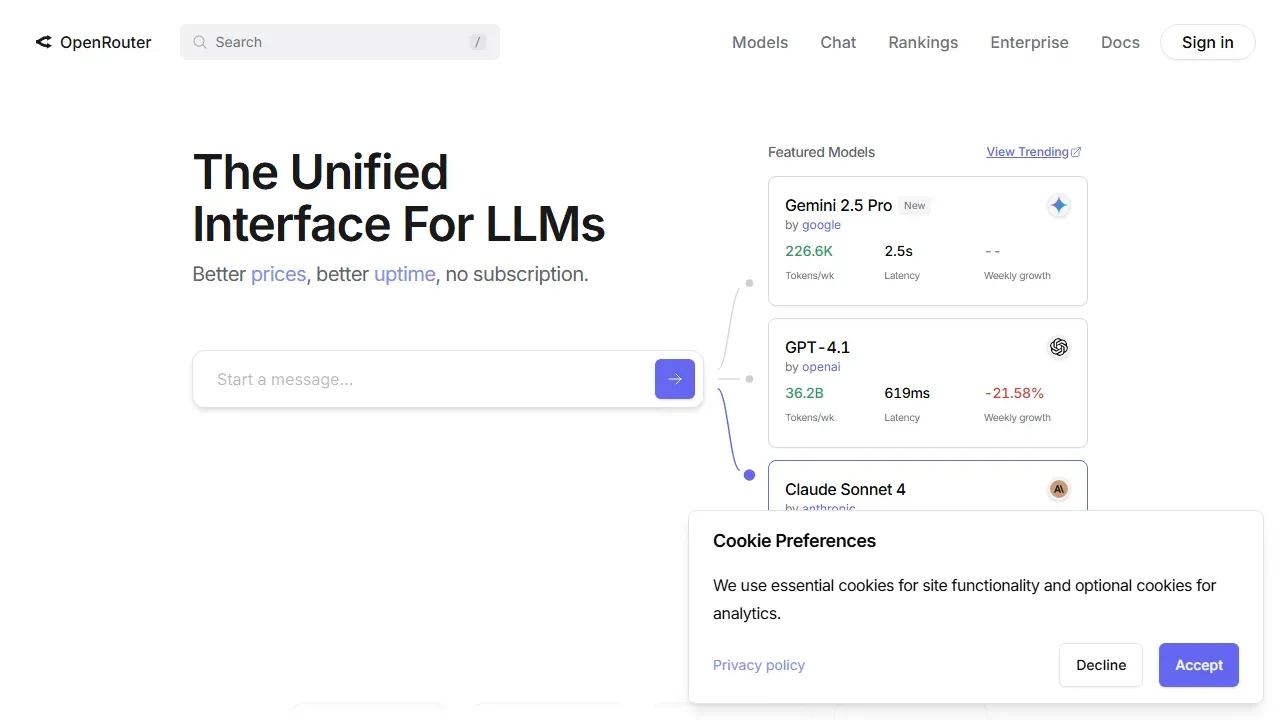Click the Sign in button
Viewport: 1280px width, 720px height.
point(1208,42)
